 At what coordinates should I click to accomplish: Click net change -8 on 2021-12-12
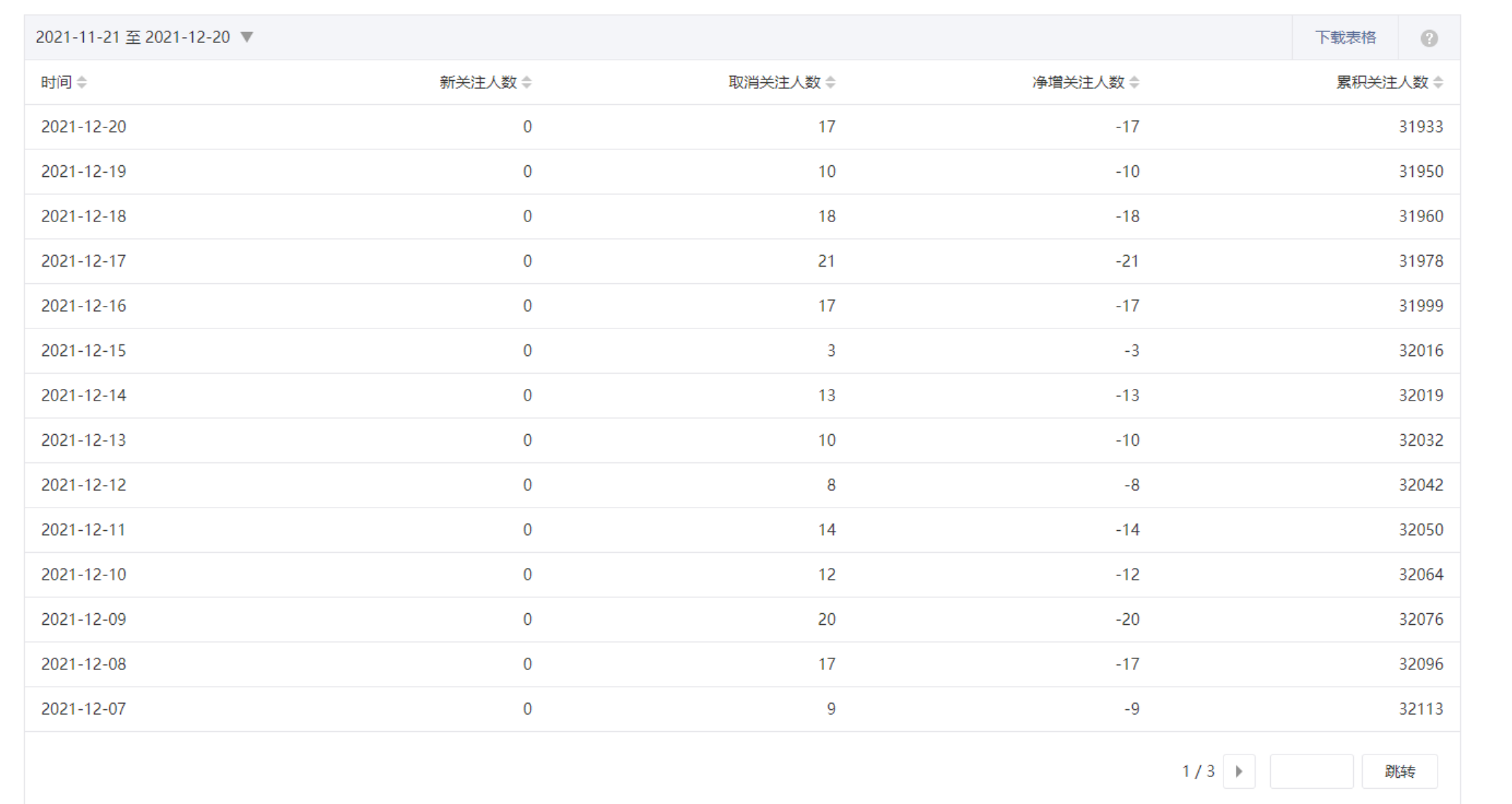coord(1132,485)
